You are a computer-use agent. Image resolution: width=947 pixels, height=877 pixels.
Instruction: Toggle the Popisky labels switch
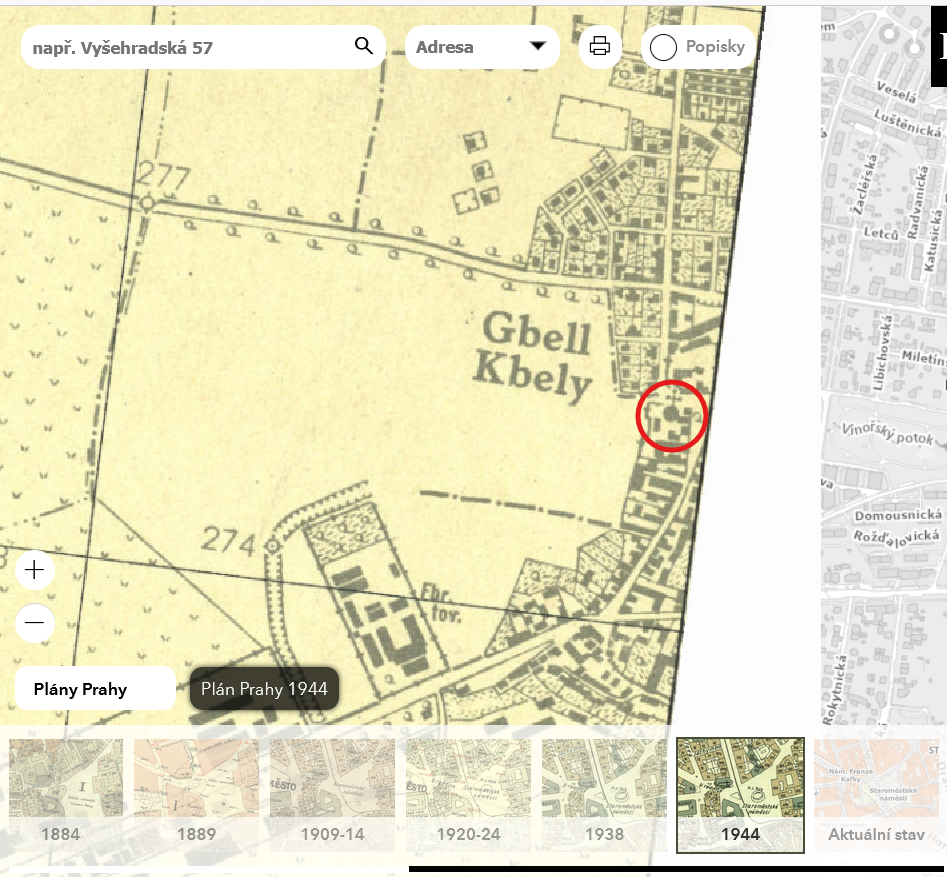(664, 47)
